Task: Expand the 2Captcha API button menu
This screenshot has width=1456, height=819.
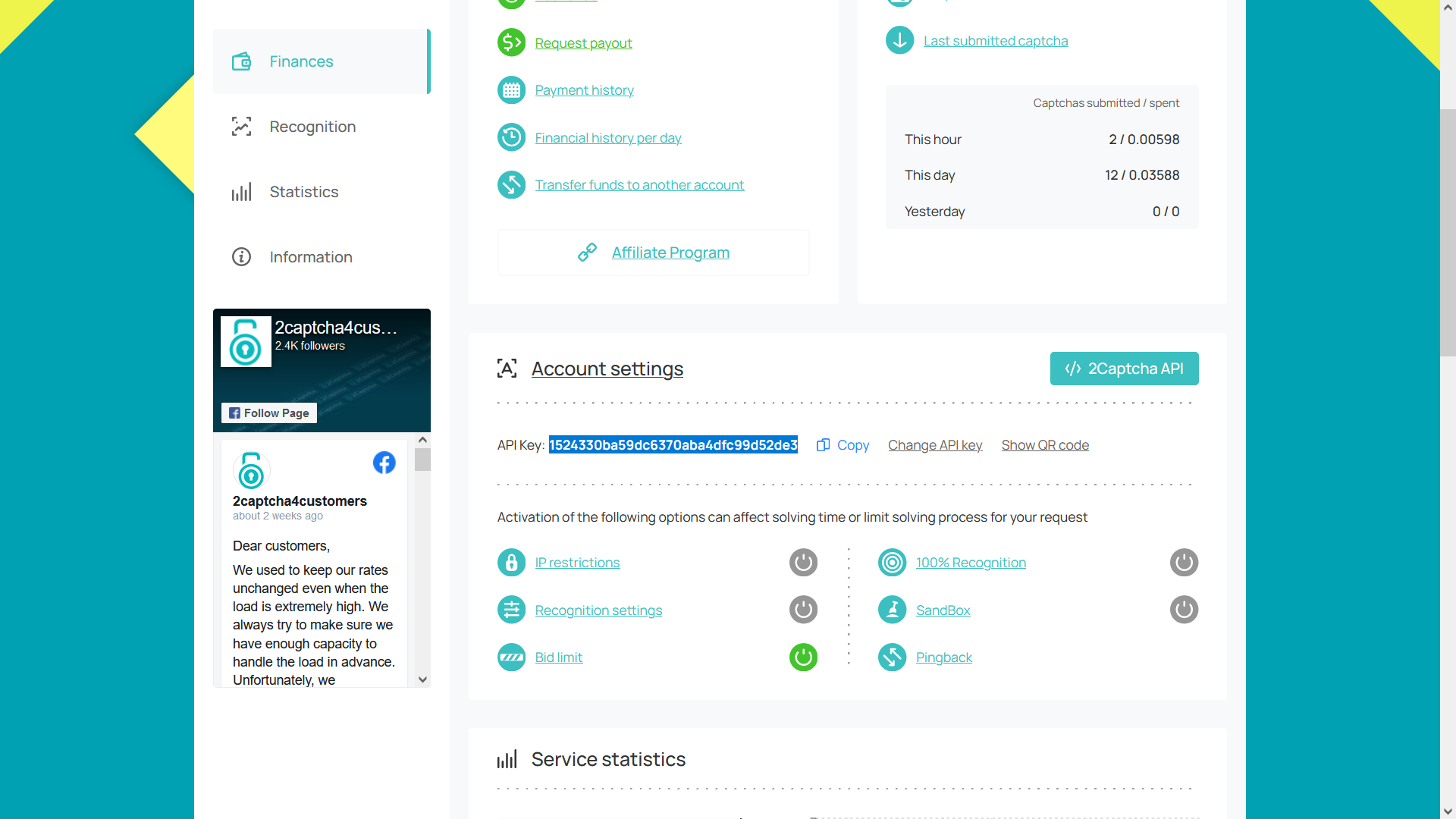Action: [x=1124, y=368]
